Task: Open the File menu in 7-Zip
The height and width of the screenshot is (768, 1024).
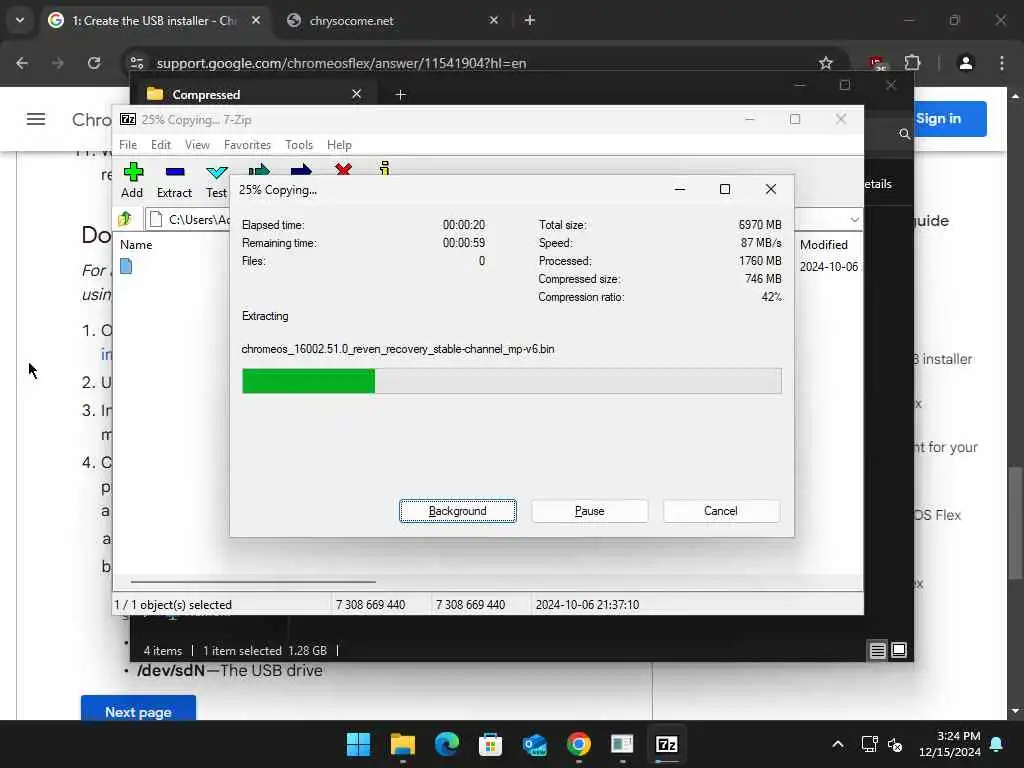Action: coord(128,145)
